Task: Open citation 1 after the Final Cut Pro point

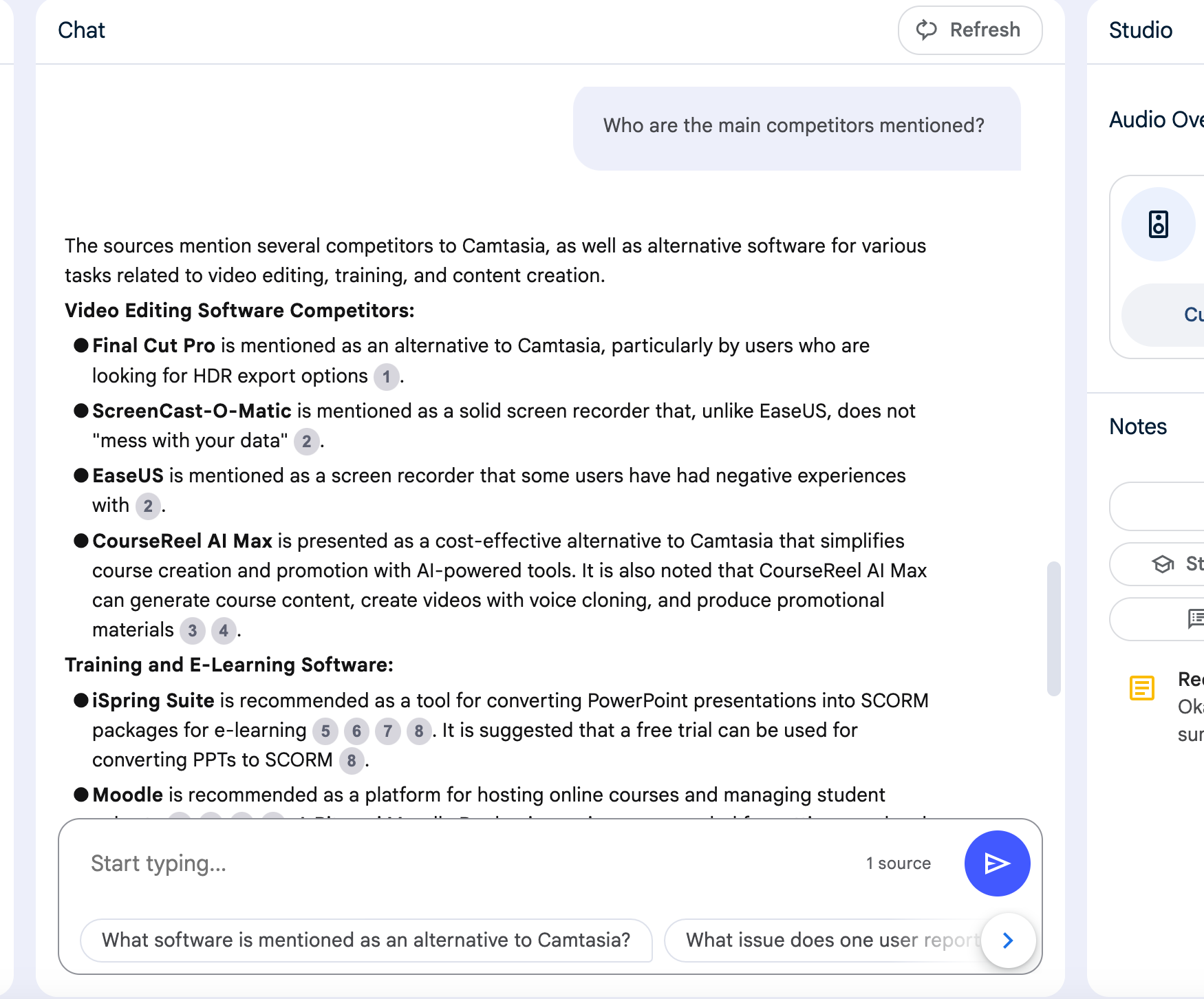Action: [x=387, y=376]
